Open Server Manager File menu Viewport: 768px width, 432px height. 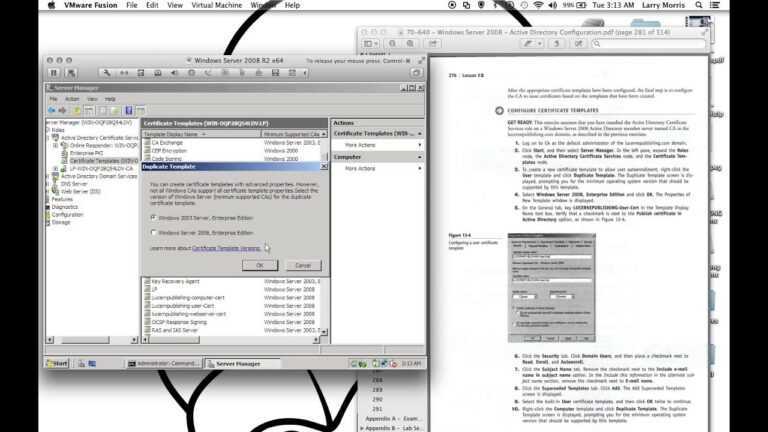click(x=53, y=99)
